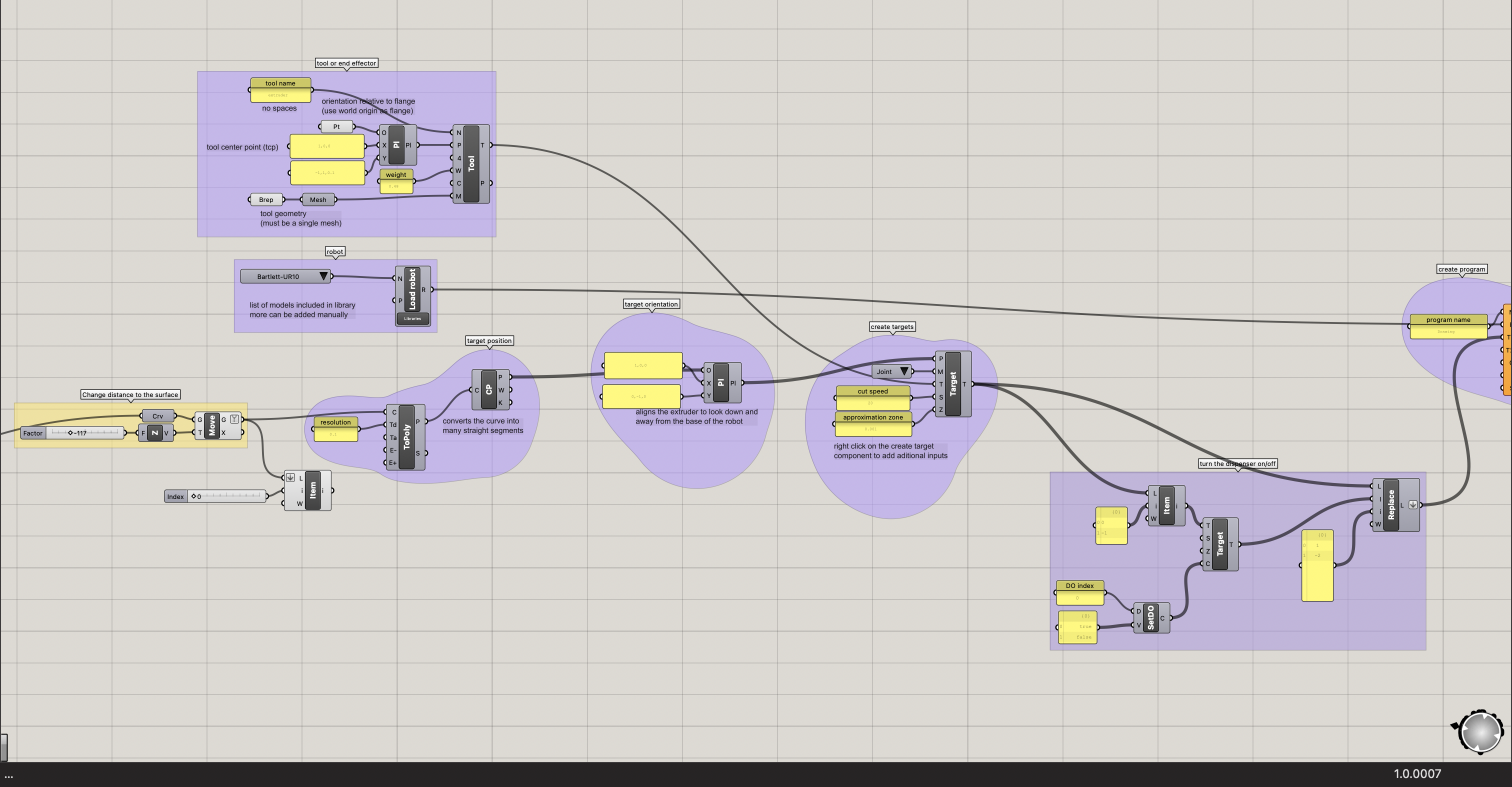Viewport: 1512px width, 787px height.
Task: Click the Y toggle beside the Move output
Action: (x=235, y=418)
